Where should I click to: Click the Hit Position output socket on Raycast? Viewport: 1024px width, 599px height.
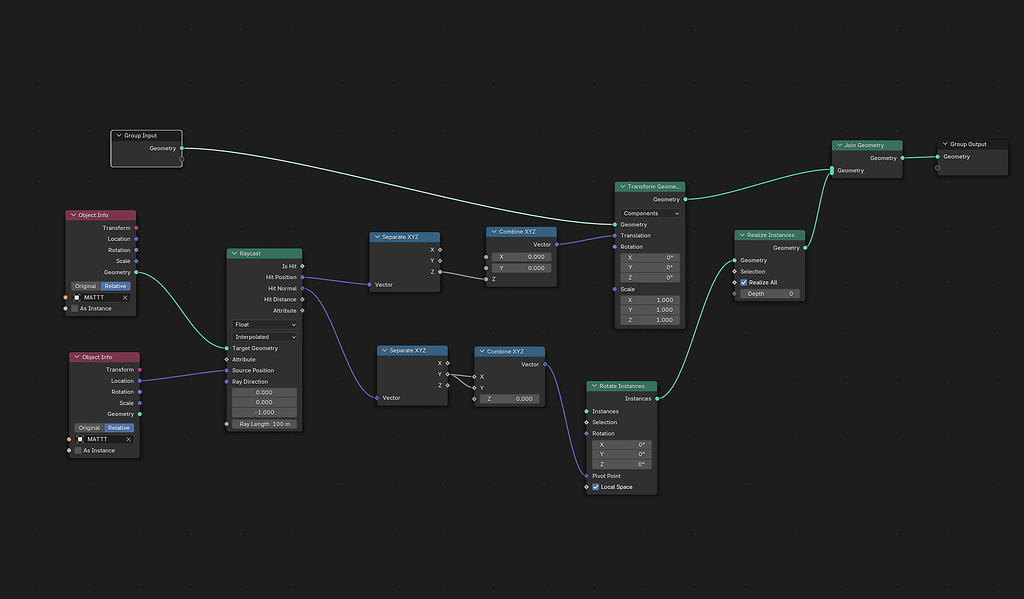tap(302, 277)
